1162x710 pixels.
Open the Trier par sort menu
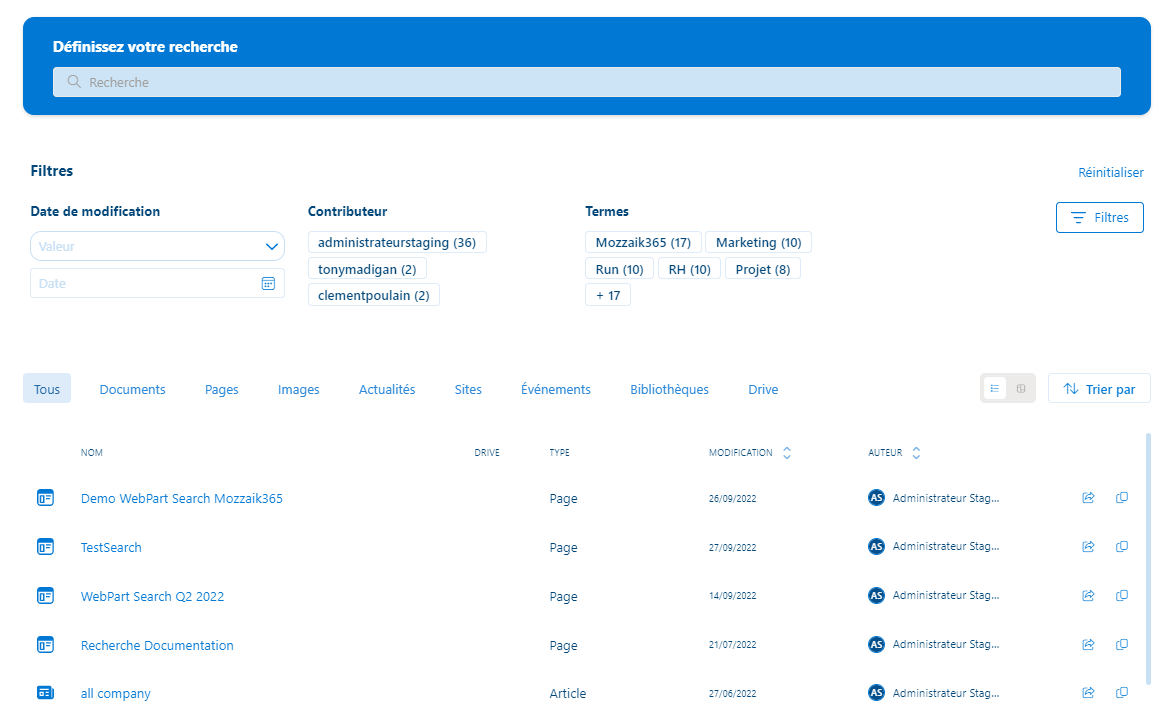point(1099,389)
